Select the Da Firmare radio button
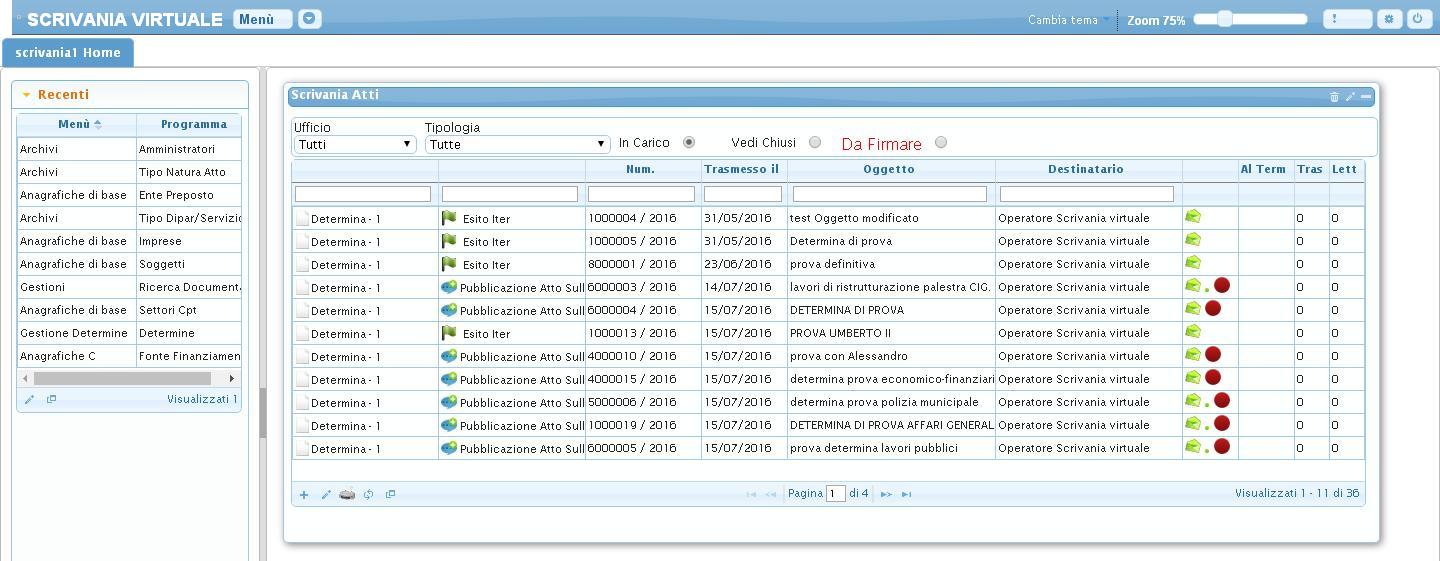The width and height of the screenshot is (1440, 561). [941, 143]
